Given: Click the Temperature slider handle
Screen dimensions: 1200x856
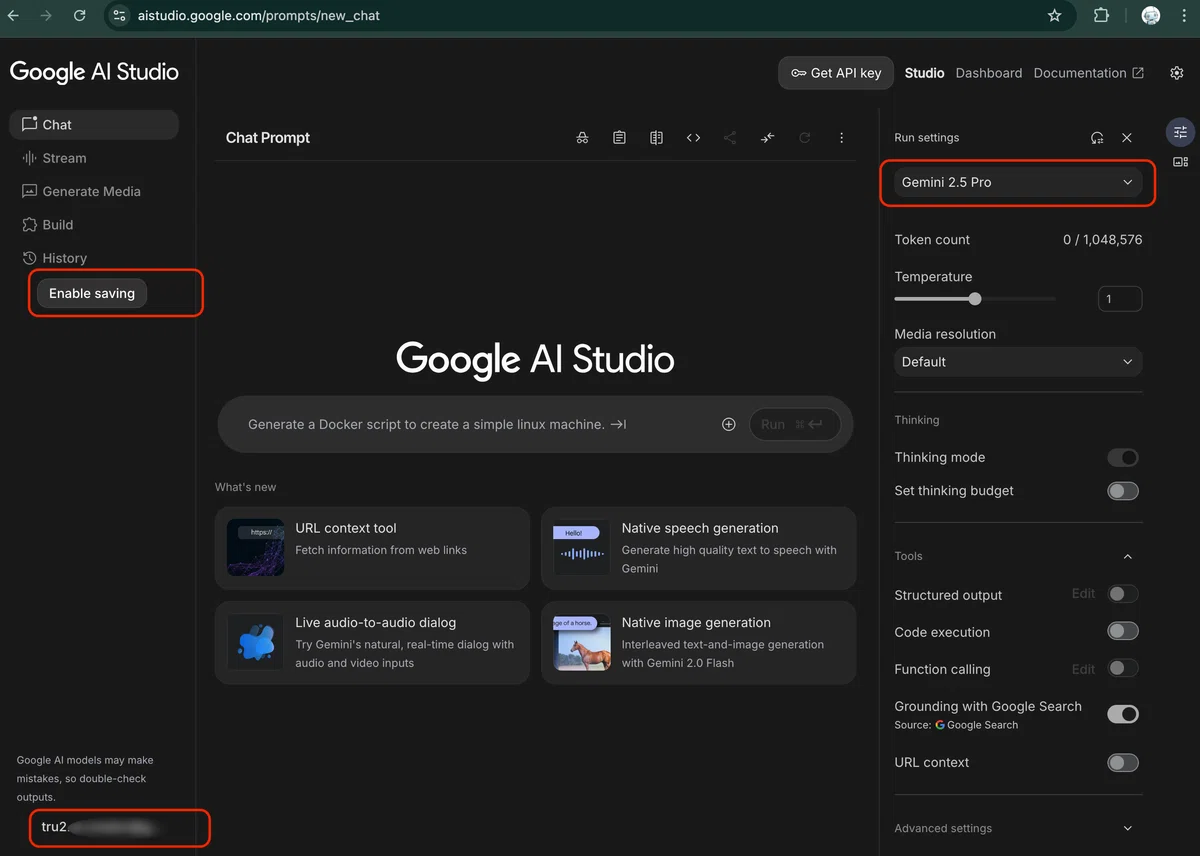Looking at the screenshot, I should (x=975, y=299).
